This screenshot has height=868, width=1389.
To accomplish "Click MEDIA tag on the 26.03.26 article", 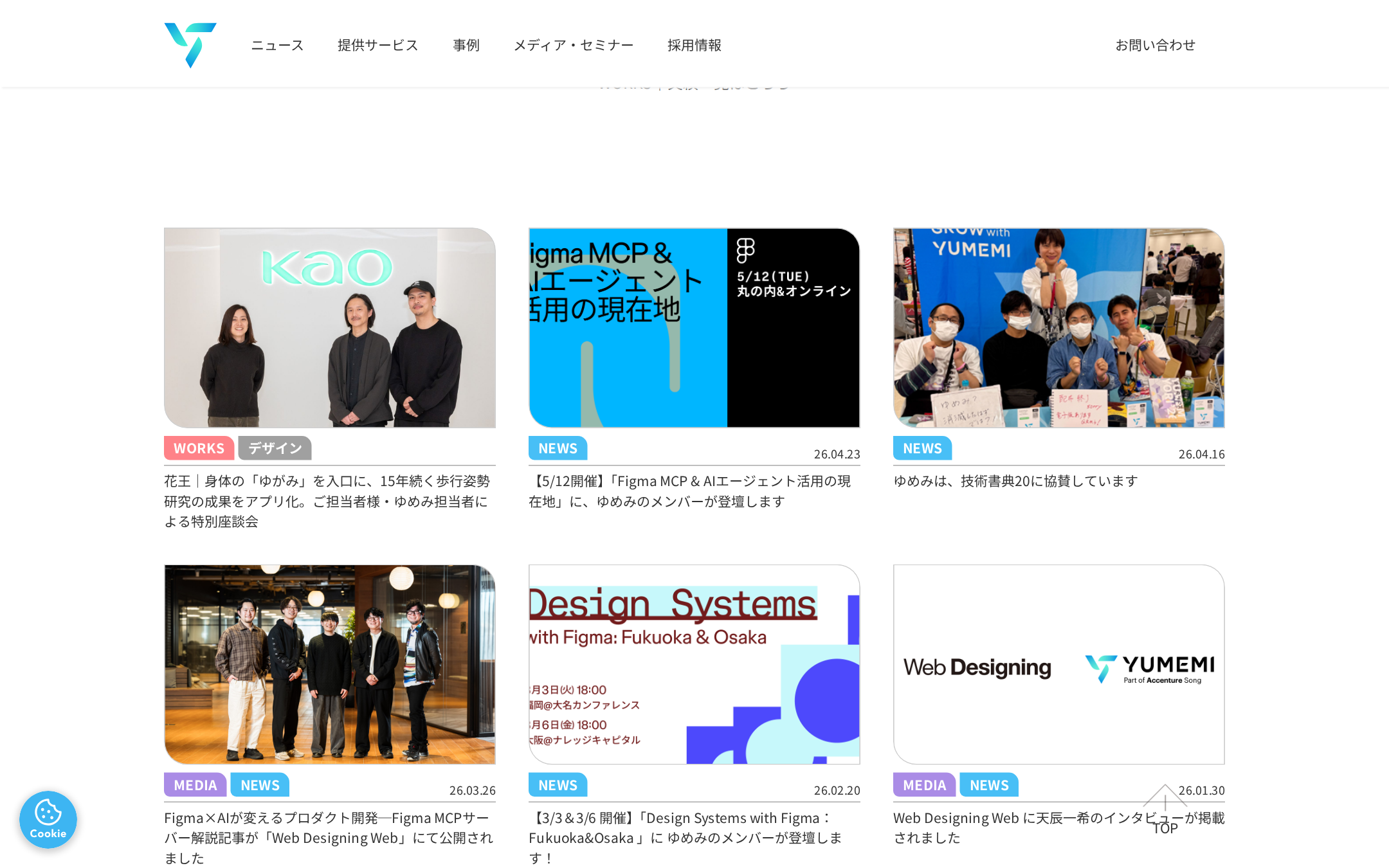I will pyautogui.click(x=195, y=785).
